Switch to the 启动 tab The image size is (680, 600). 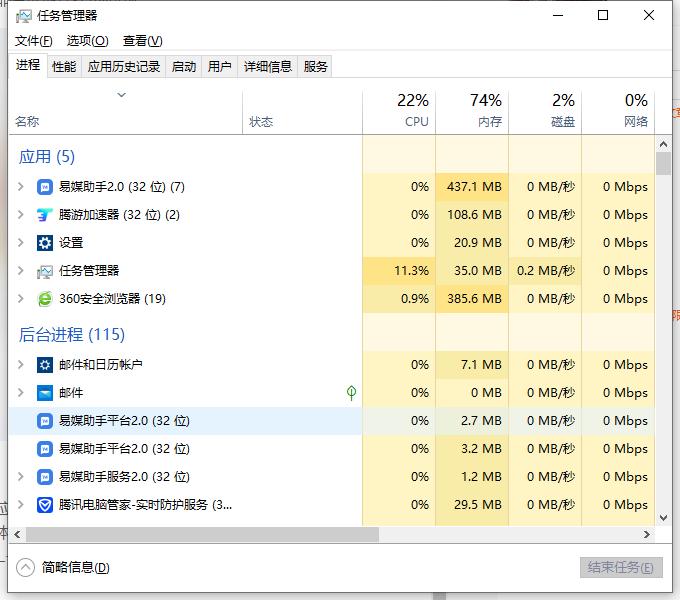tap(184, 67)
